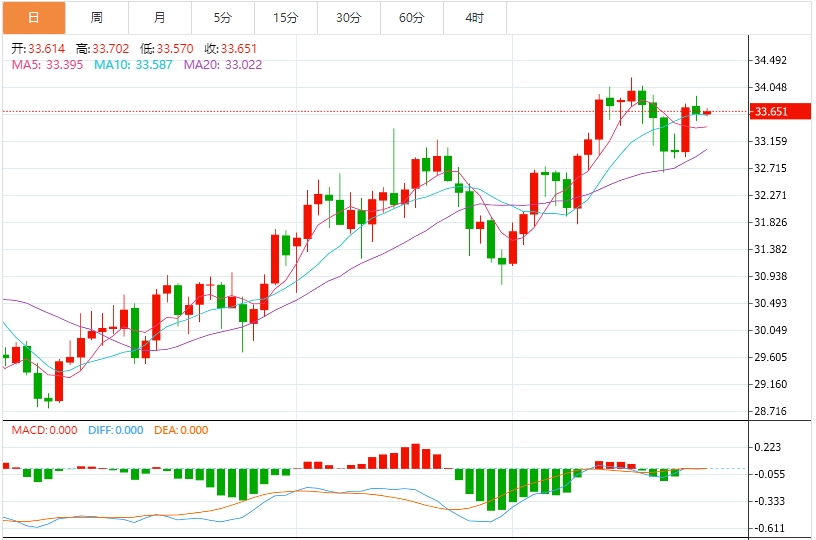The width and height of the screenshot is (816, 540).
Task: Click the -0.611 MACD axis label
Action: click(x=769, y=529)
